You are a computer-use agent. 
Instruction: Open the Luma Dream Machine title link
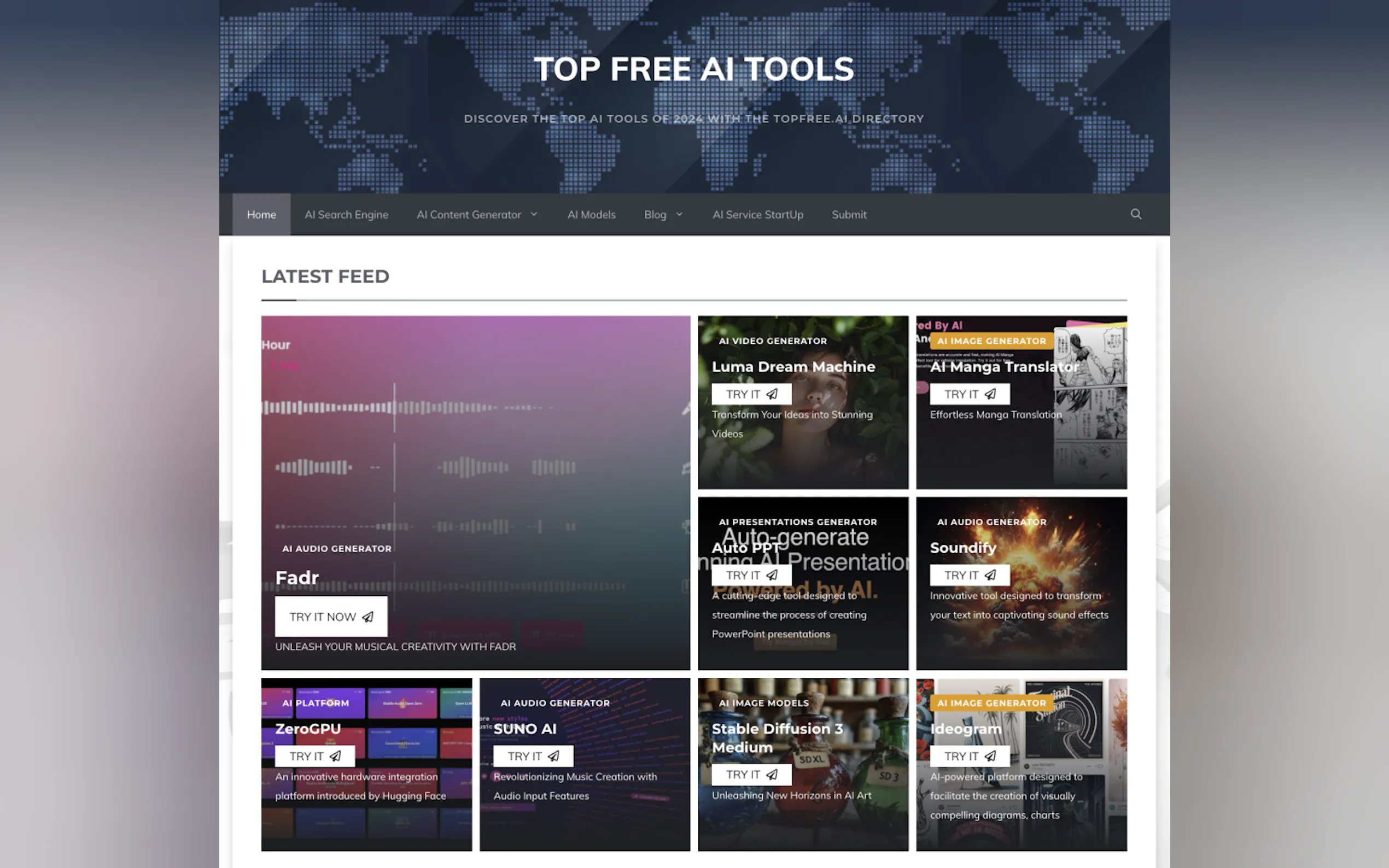pos(793,367)
